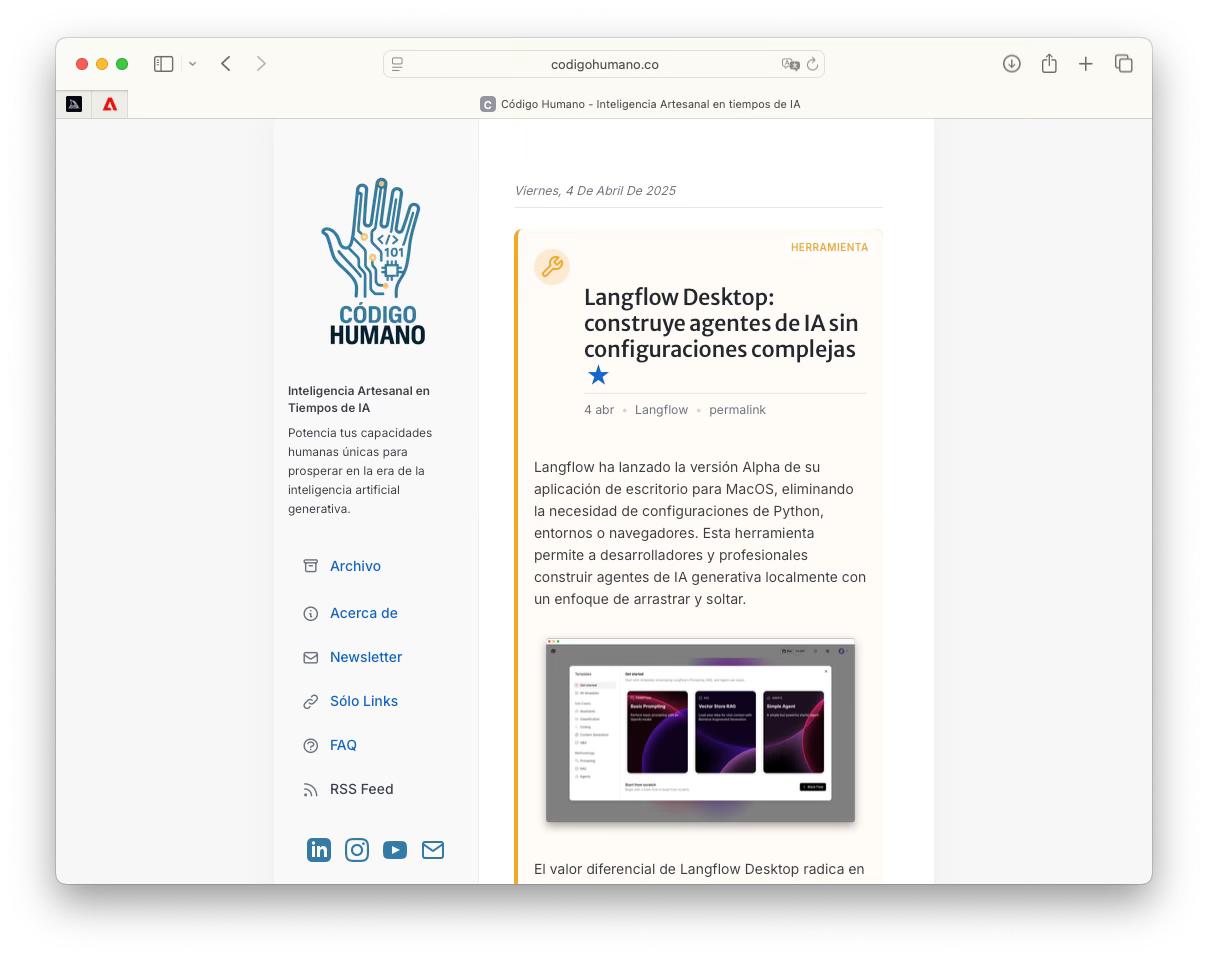The width and height of the screenshot is (1208, 958).
Task: Open the FAQ page
Action: click(x=343, y=745)
